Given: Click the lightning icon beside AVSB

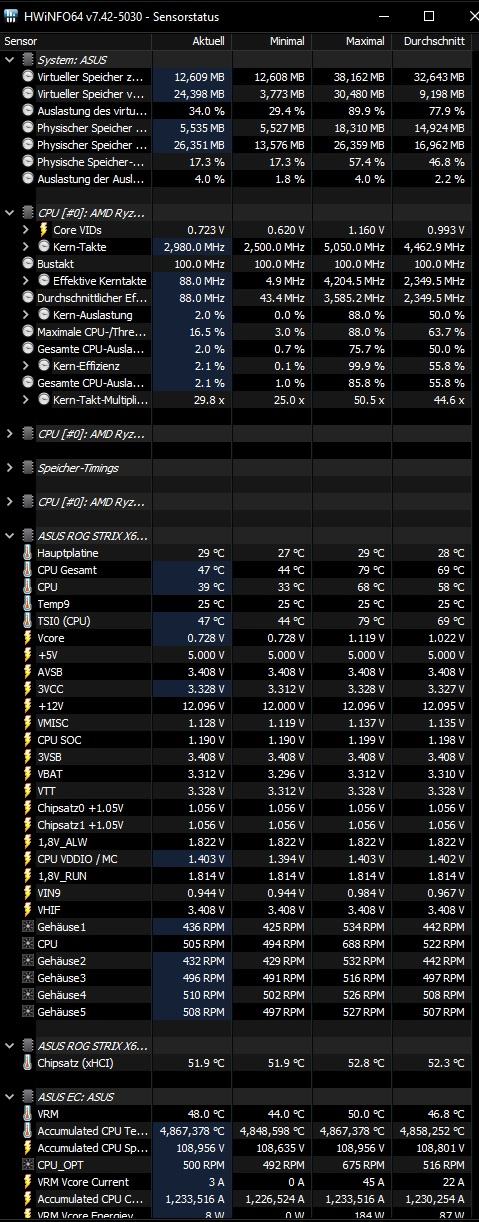Looking at the screenshot, I should (x=27, y=672).
